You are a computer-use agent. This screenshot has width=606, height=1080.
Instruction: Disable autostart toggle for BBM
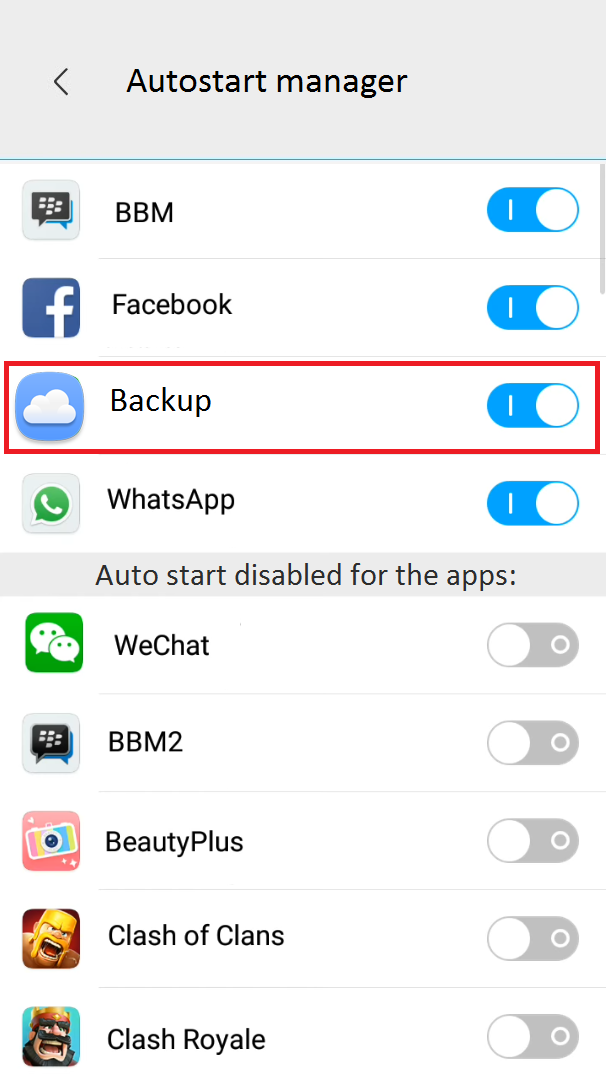click(533, 210)
